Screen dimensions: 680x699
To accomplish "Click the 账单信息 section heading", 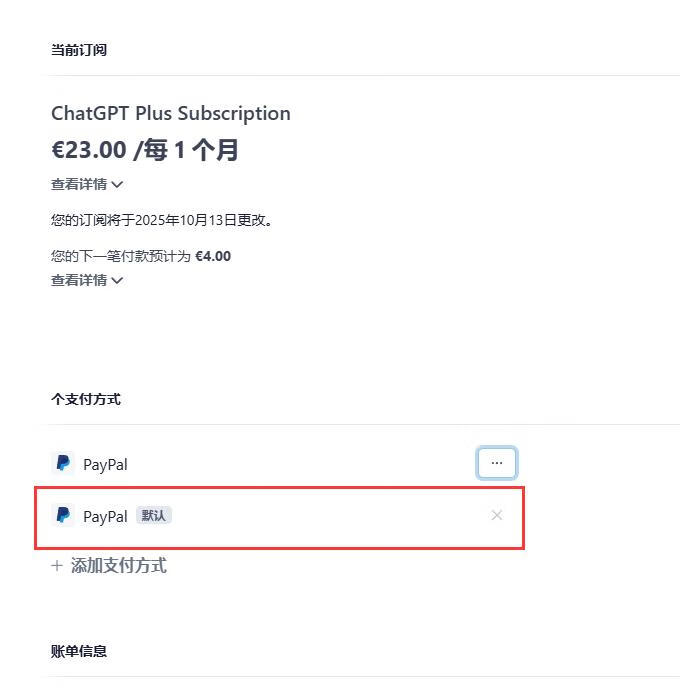I will click(x=79, y=651).
